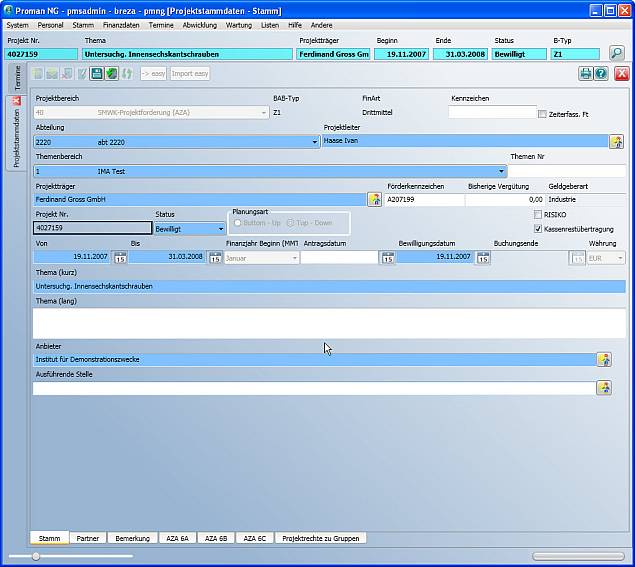
Task: Select the Bottom - Up radio button
Action: [237, 223]
